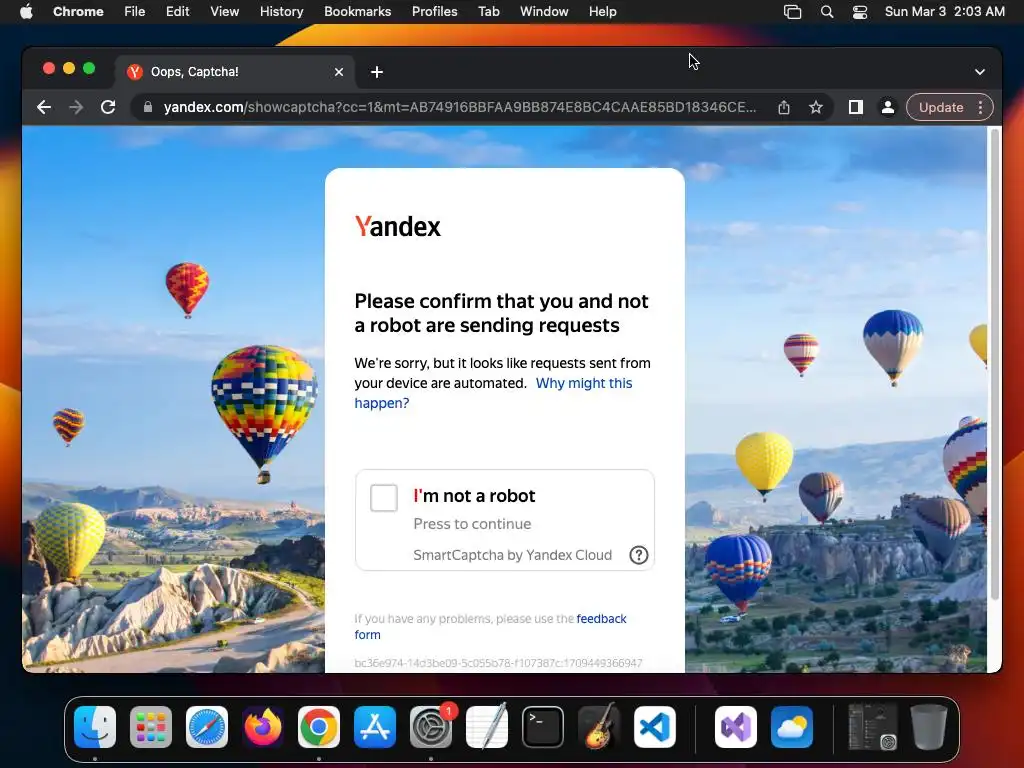This screenshot has width=1024, height=768.
Task: Open Spotlight search in menu bar
Action: coord(827,11)
